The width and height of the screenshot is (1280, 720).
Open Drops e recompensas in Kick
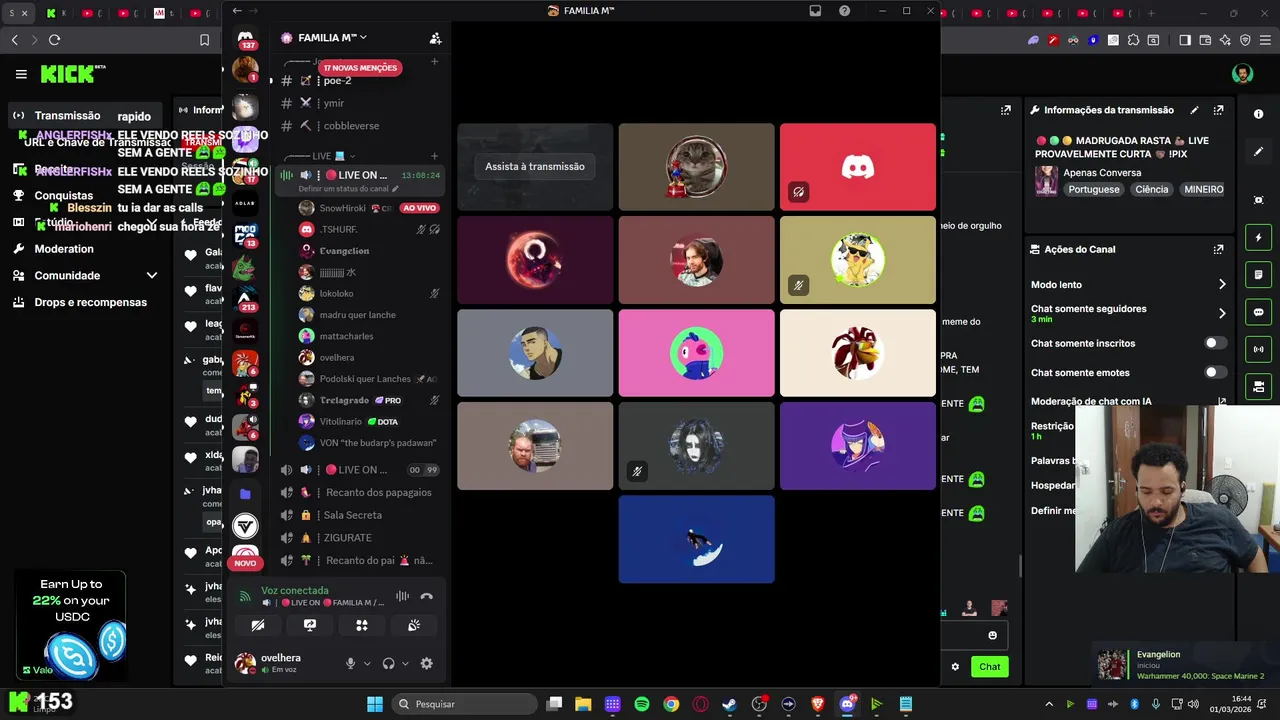coord(90,302)
